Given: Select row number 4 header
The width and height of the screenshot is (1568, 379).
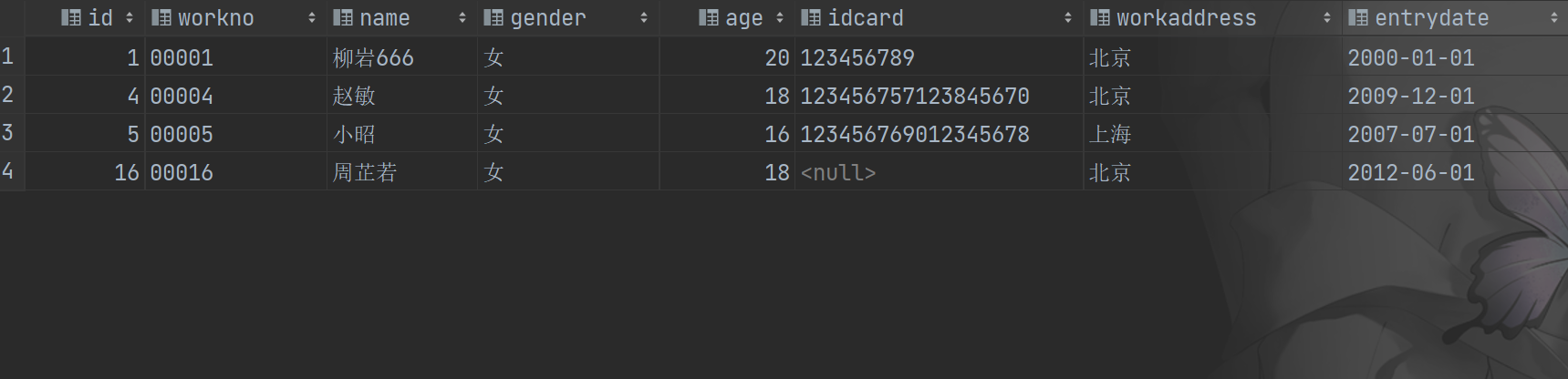Looking at the screenshot, I should pyautogui.click(x=8, y=171).
